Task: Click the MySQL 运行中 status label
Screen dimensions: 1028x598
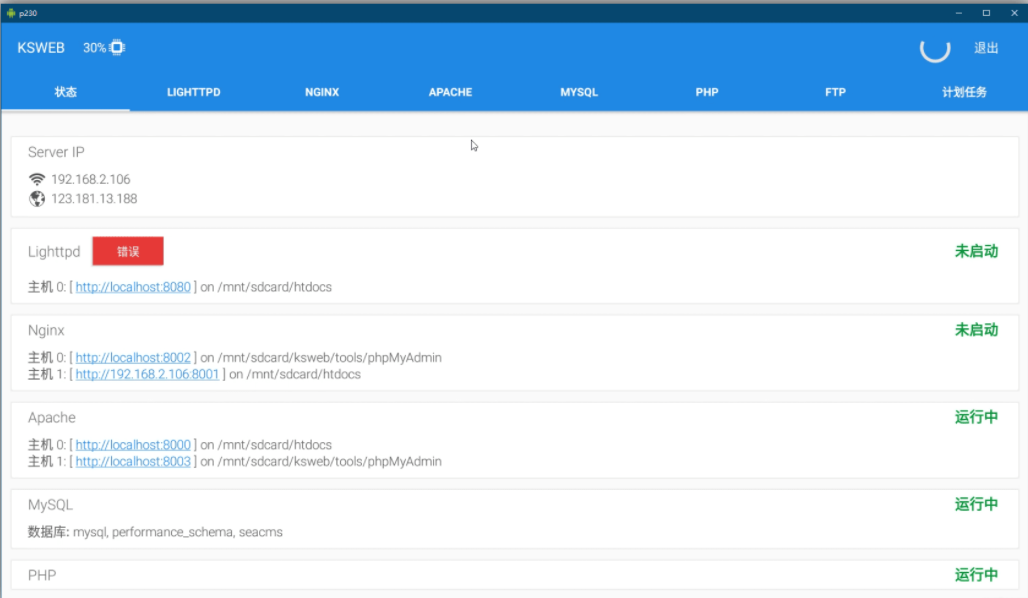Action: [976, 504]
